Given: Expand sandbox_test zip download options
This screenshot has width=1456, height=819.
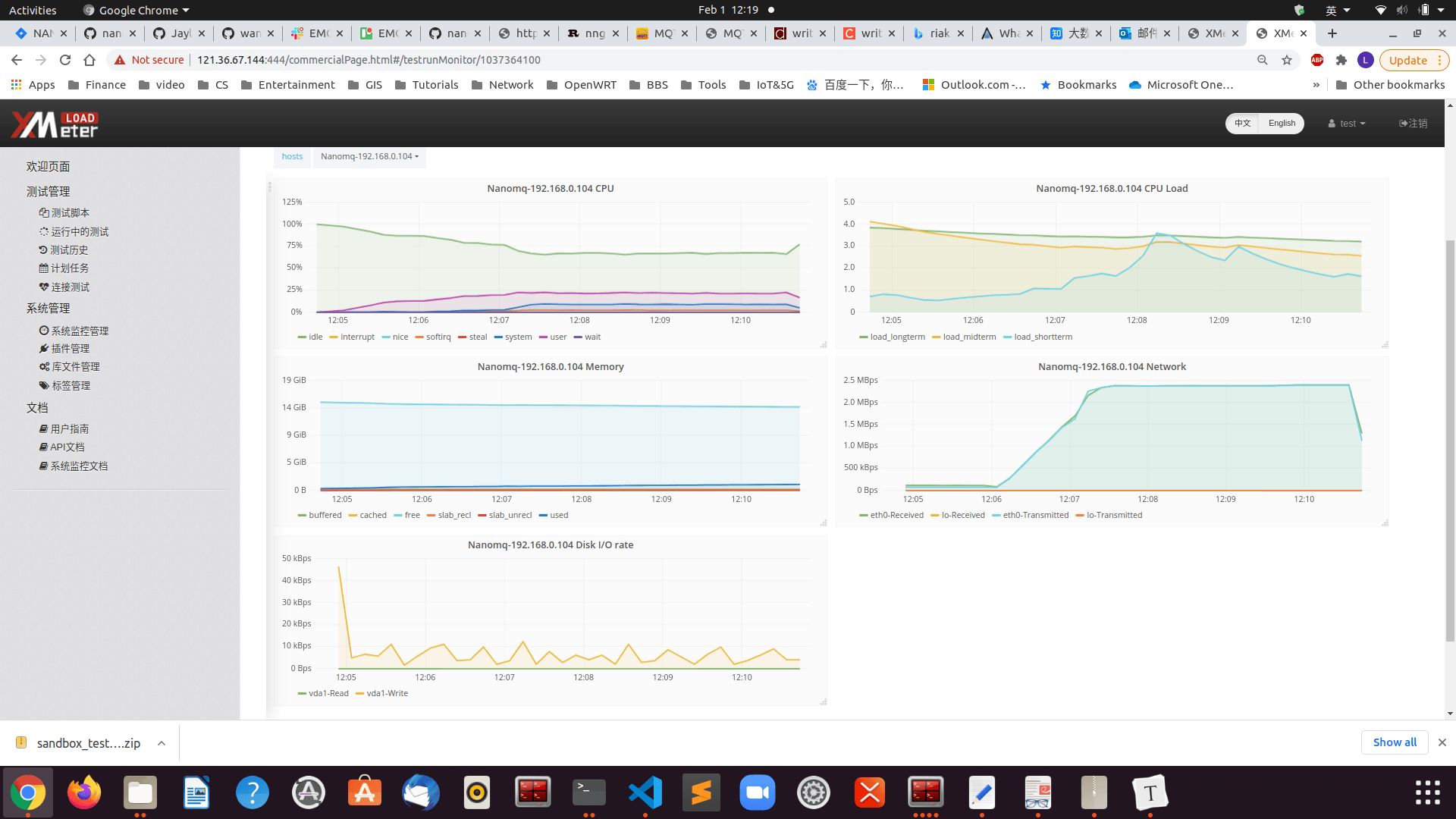Looking at the screenshot, I should (x=162, y=743).
